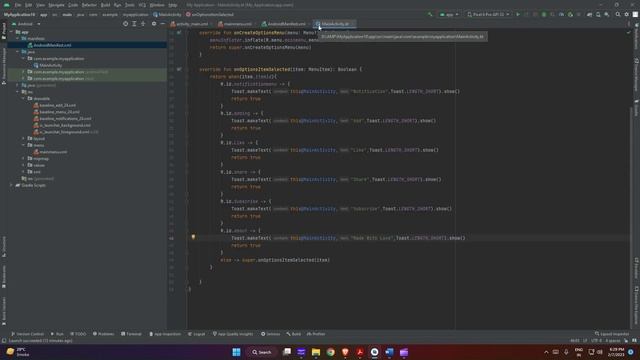Open Layout Inspector in the bottom right
Viewport: 640px width, 360px height.
pyautogui.click(x=612, y=334)
